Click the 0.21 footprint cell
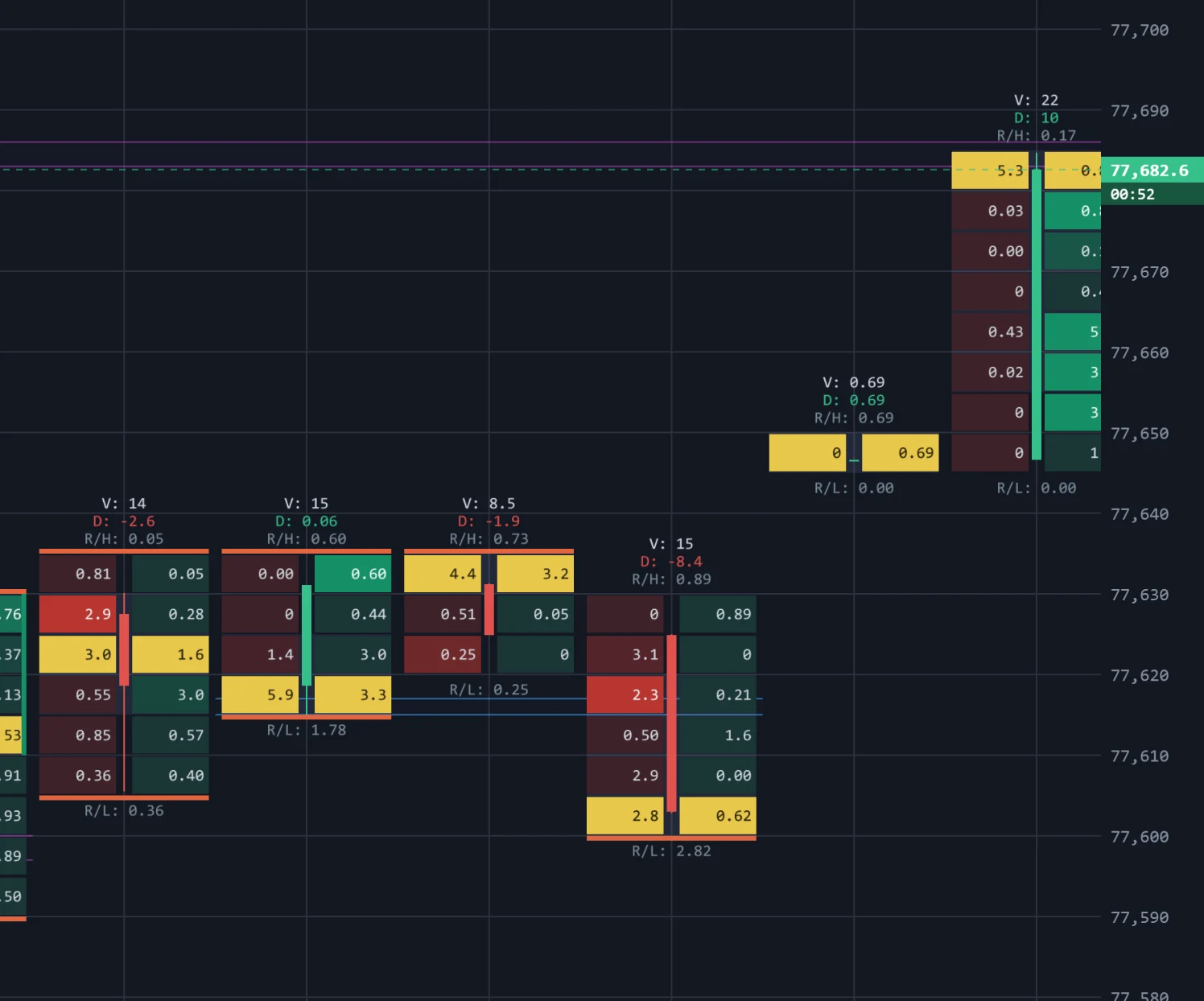1204x1001 pixels. (718, 694)
